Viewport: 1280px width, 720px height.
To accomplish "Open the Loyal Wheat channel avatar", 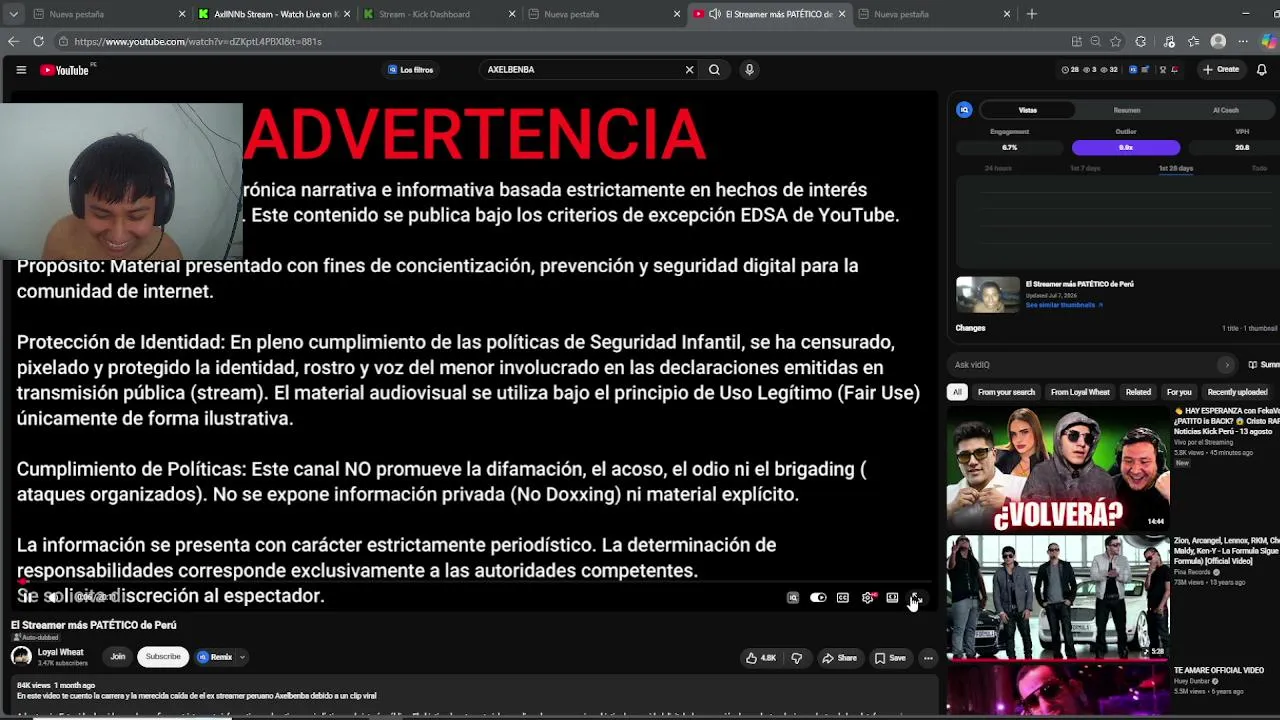I will click(21, 656).
